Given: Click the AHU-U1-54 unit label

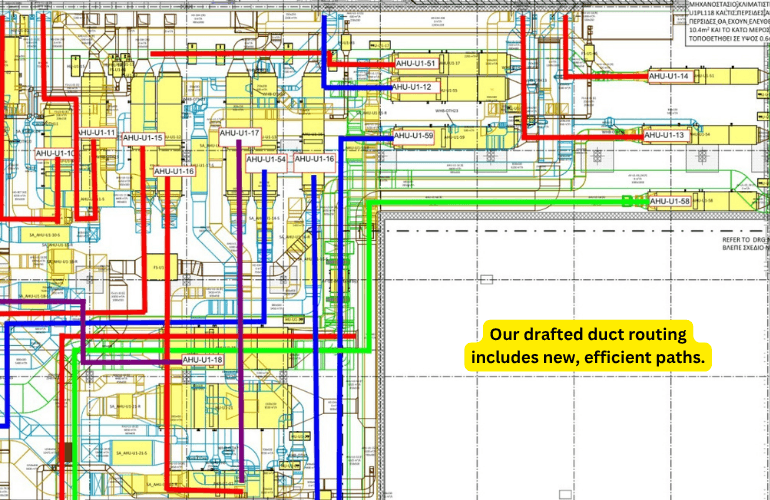Looking at the screenshot, I should (266, 159).
